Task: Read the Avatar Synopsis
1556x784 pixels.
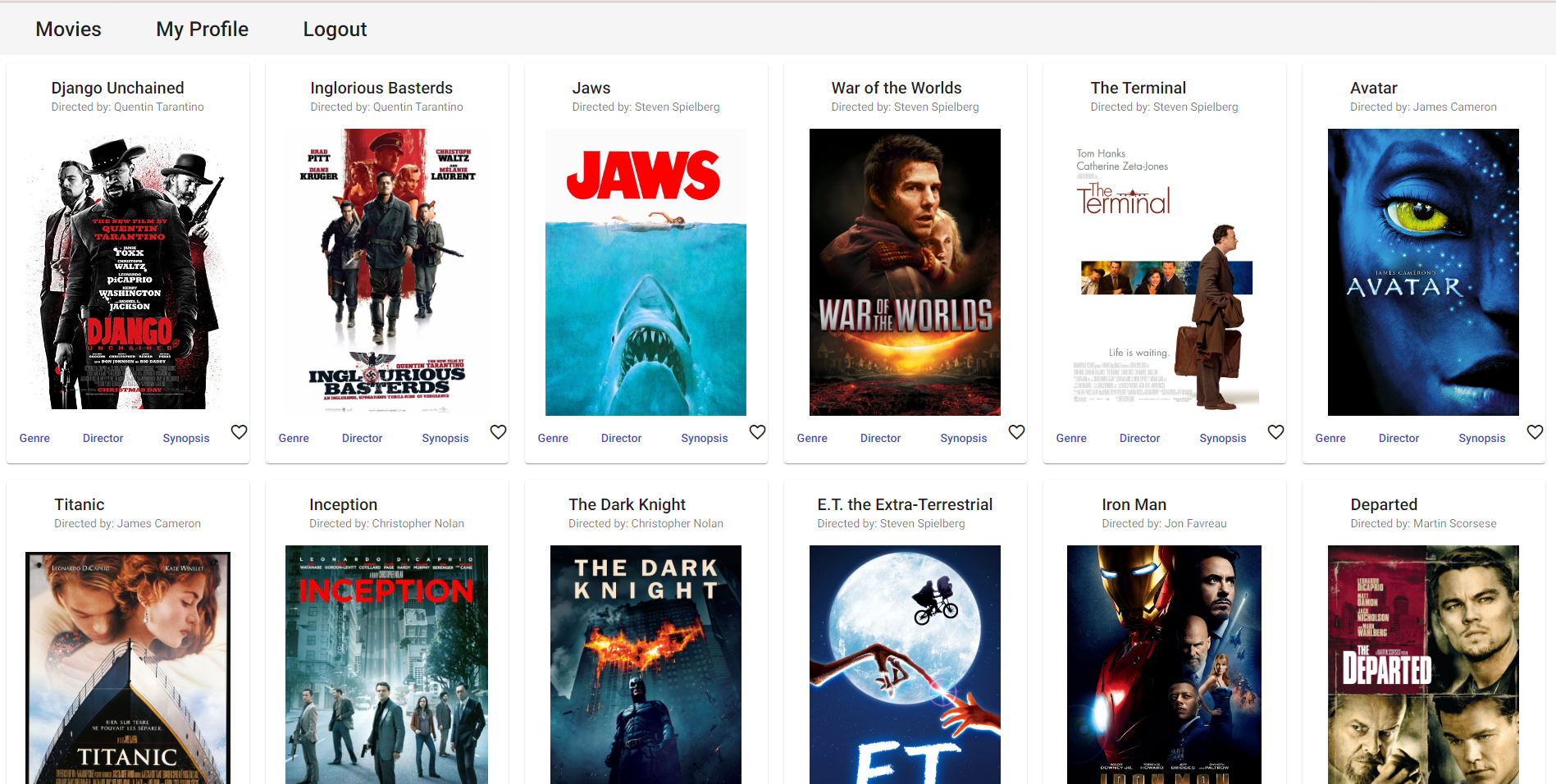Action: point(1482,438)
